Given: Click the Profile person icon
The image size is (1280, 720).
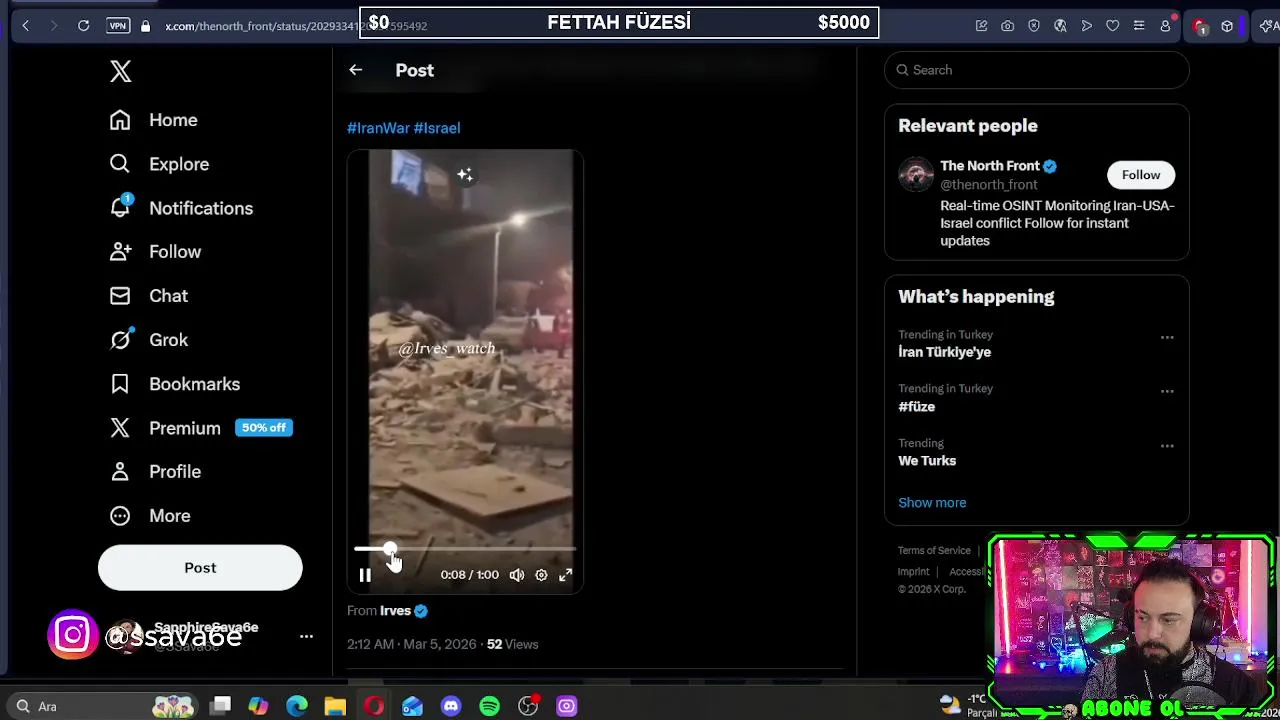Looking at the screenshot, I should (120, 472).
